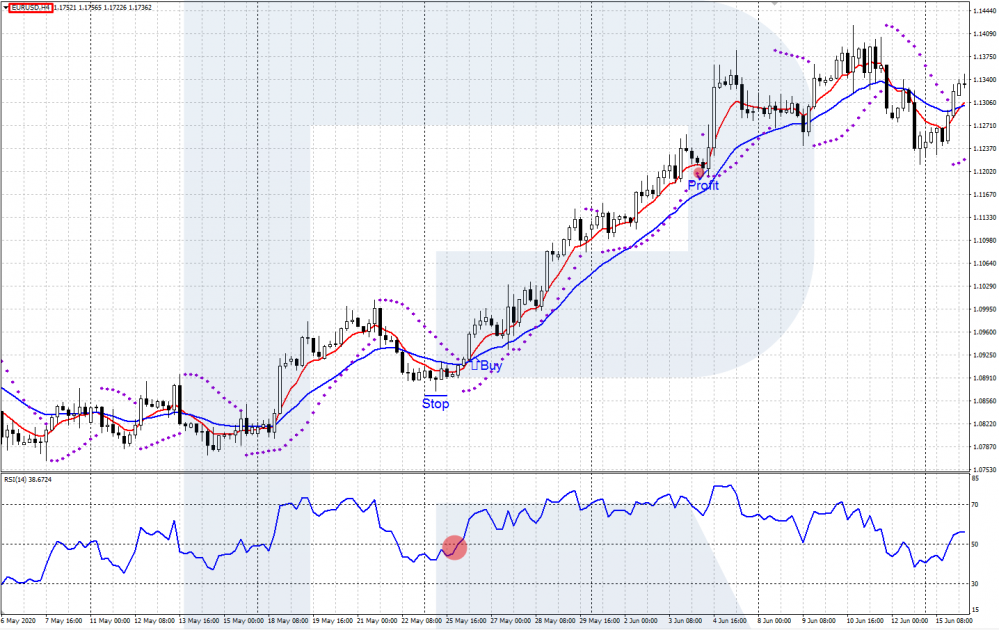
Task: Click the 1.08220 price on the scale
Action: tap(984, 424)
